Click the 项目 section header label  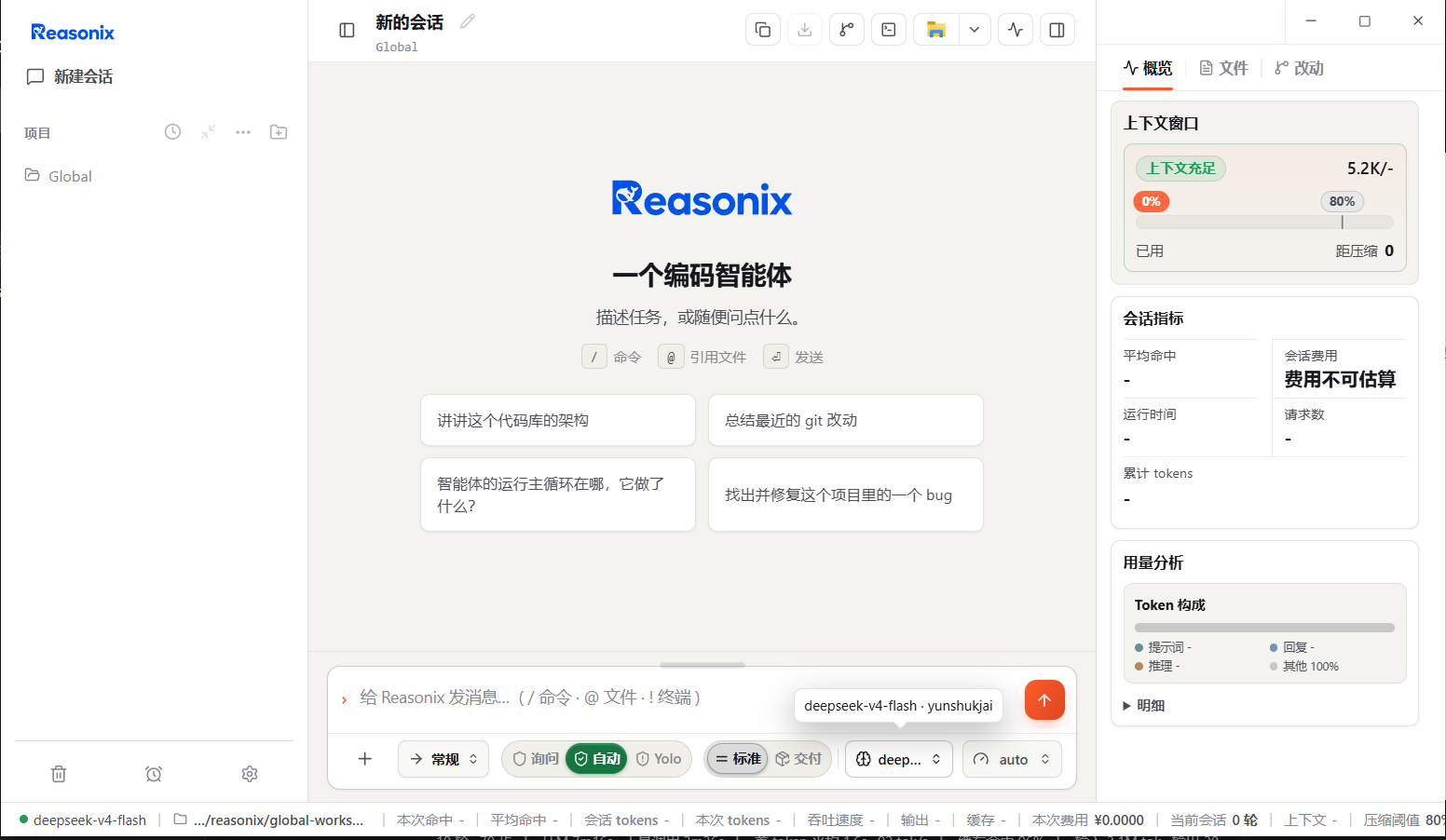pyautogui.click(x=37, y=133)
